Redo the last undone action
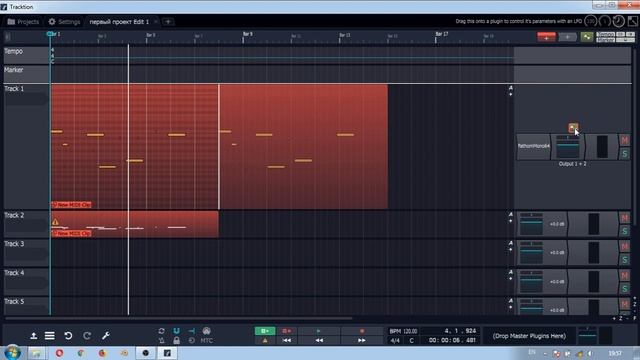 (x=87, y=336)
